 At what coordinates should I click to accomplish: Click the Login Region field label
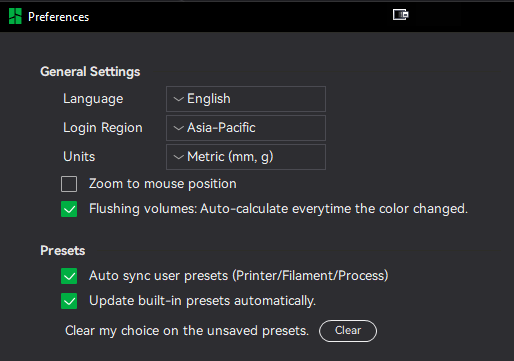pyautogui.click(x=103, y=128)
